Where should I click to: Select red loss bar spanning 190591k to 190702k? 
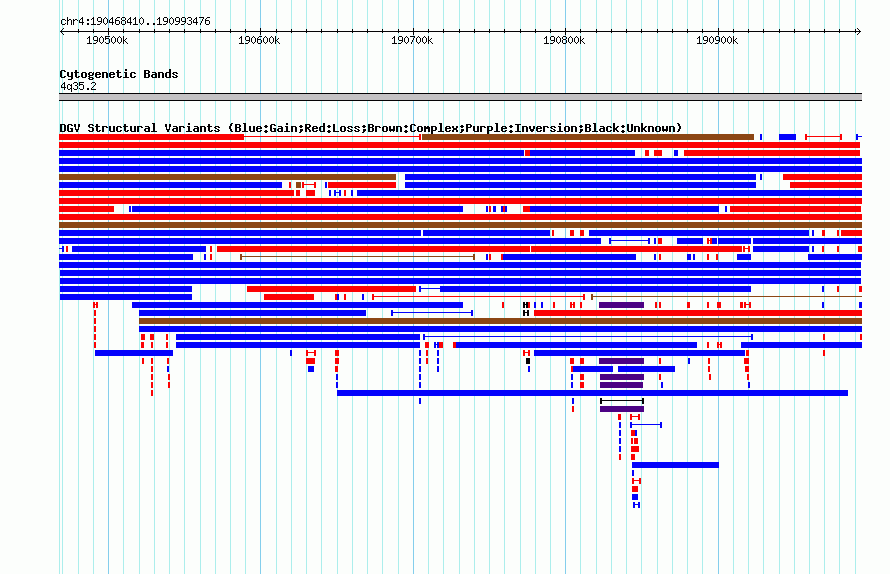point(331,289)
